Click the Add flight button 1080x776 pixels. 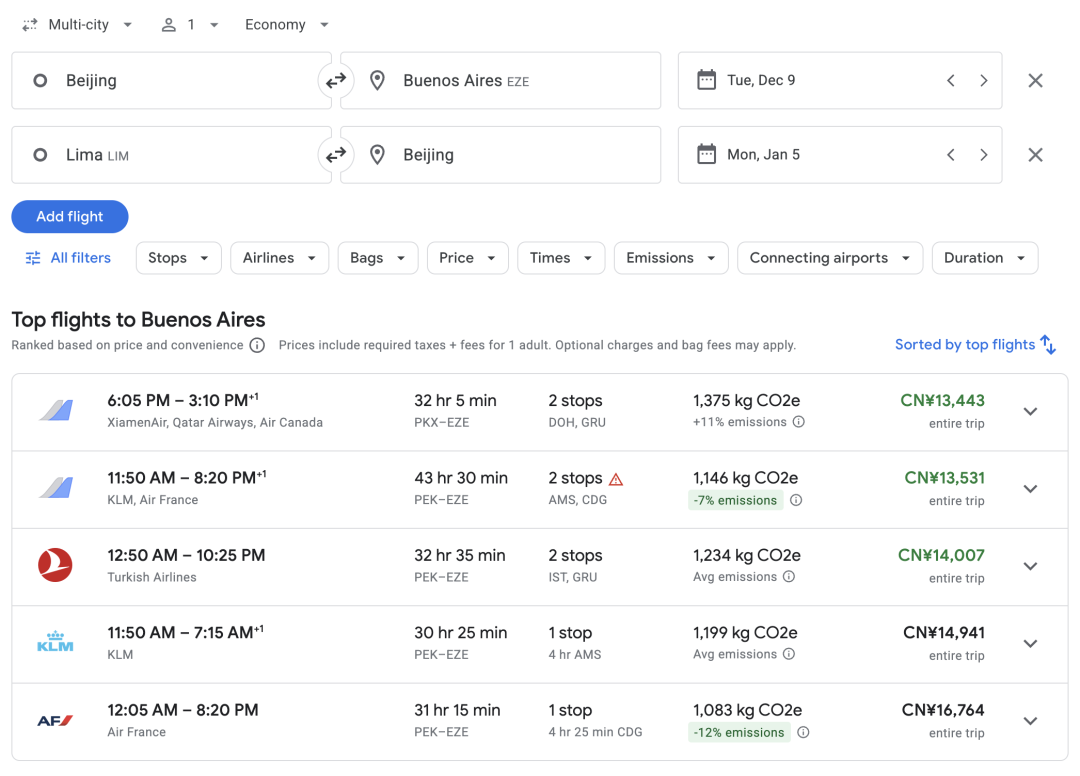click(70, 217)
